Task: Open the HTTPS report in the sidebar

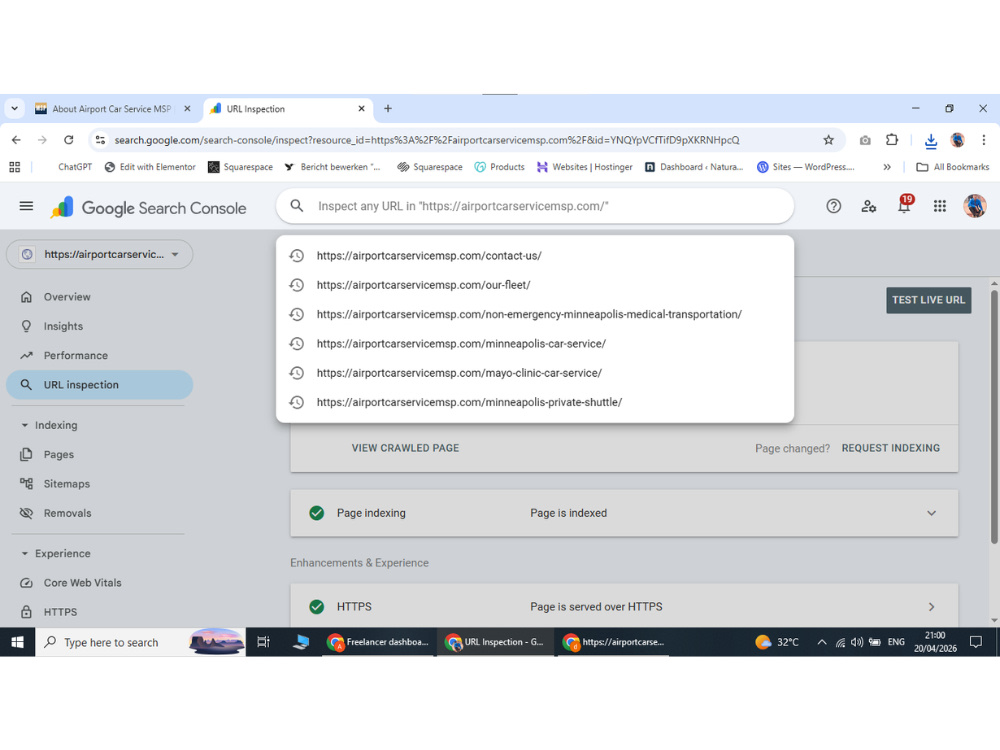Action: (x=99, y=612)
